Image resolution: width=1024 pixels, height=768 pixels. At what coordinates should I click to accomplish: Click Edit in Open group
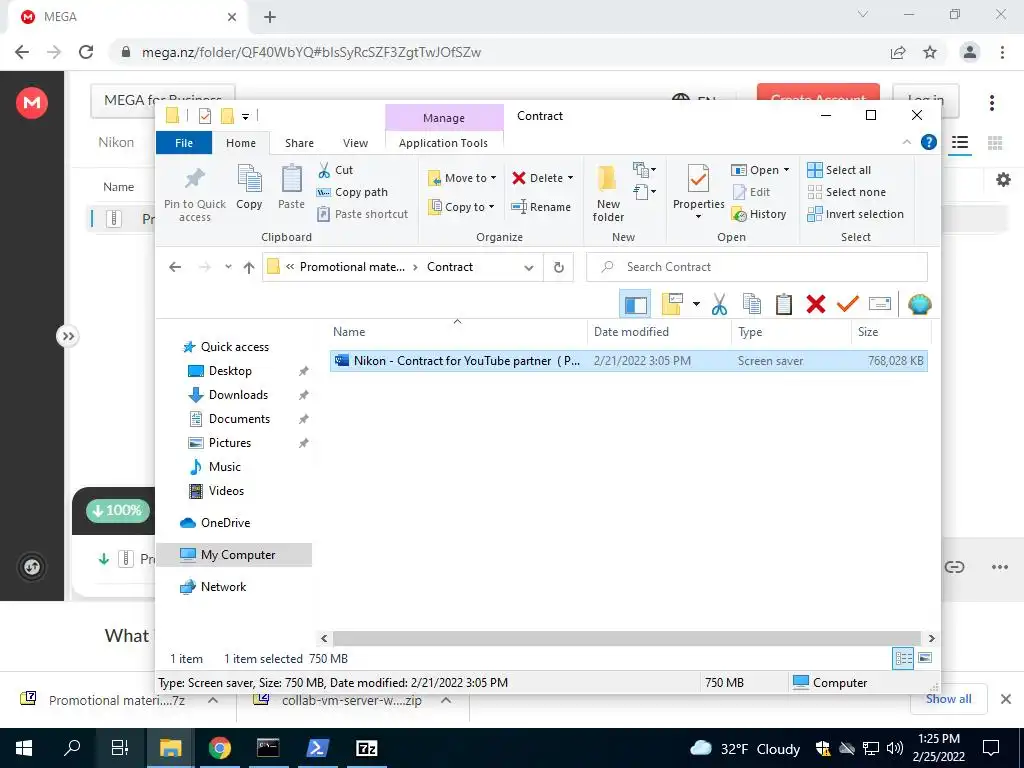point(751,192)
